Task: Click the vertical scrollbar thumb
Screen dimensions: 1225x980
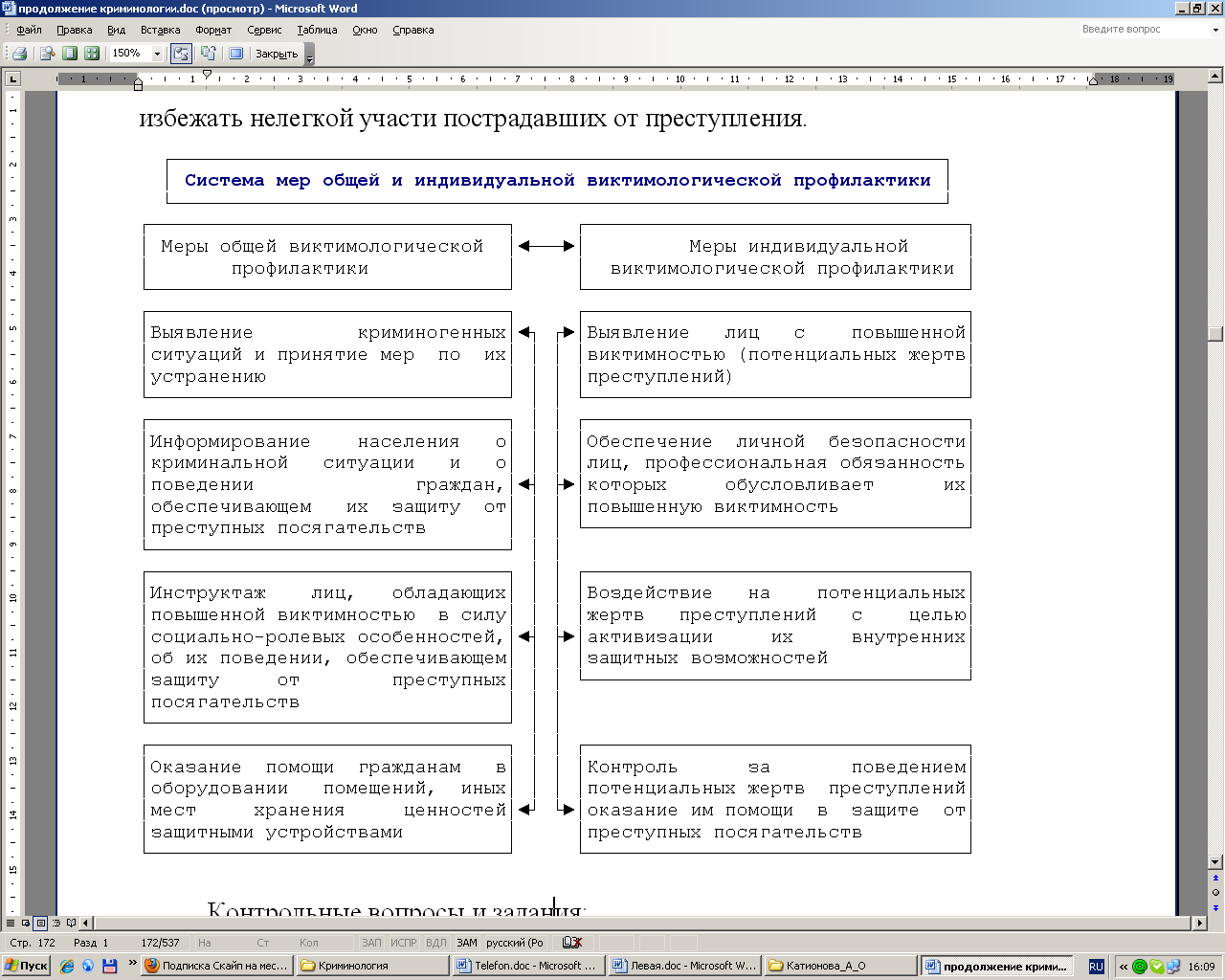Action: [1215, 334]
